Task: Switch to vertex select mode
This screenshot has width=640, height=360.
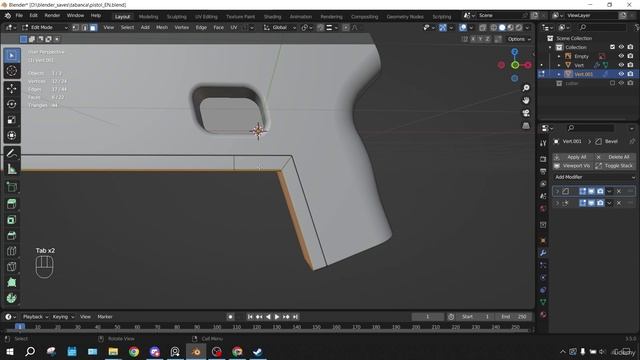Action: (76, 27)
